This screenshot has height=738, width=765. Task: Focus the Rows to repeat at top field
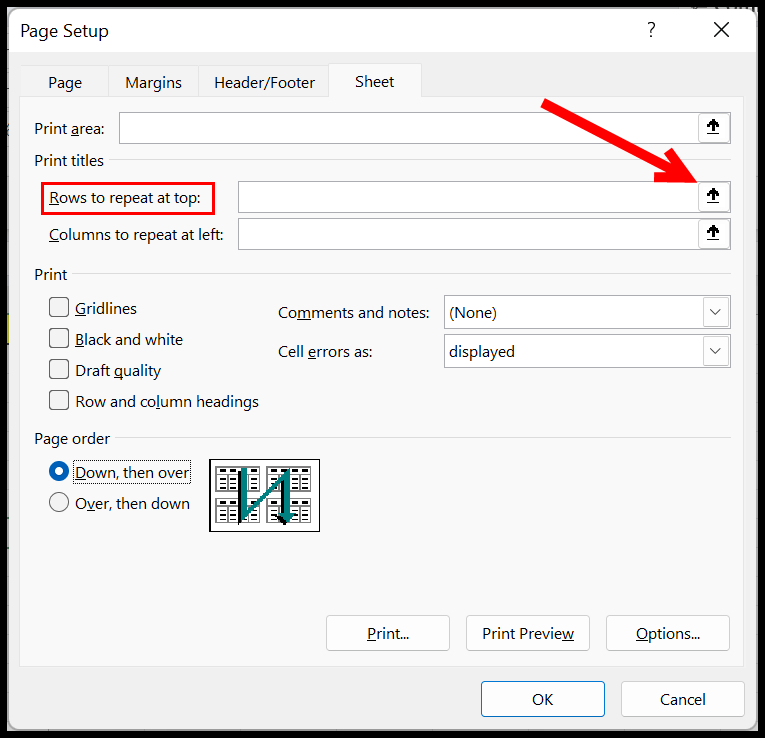click(468, 197)
